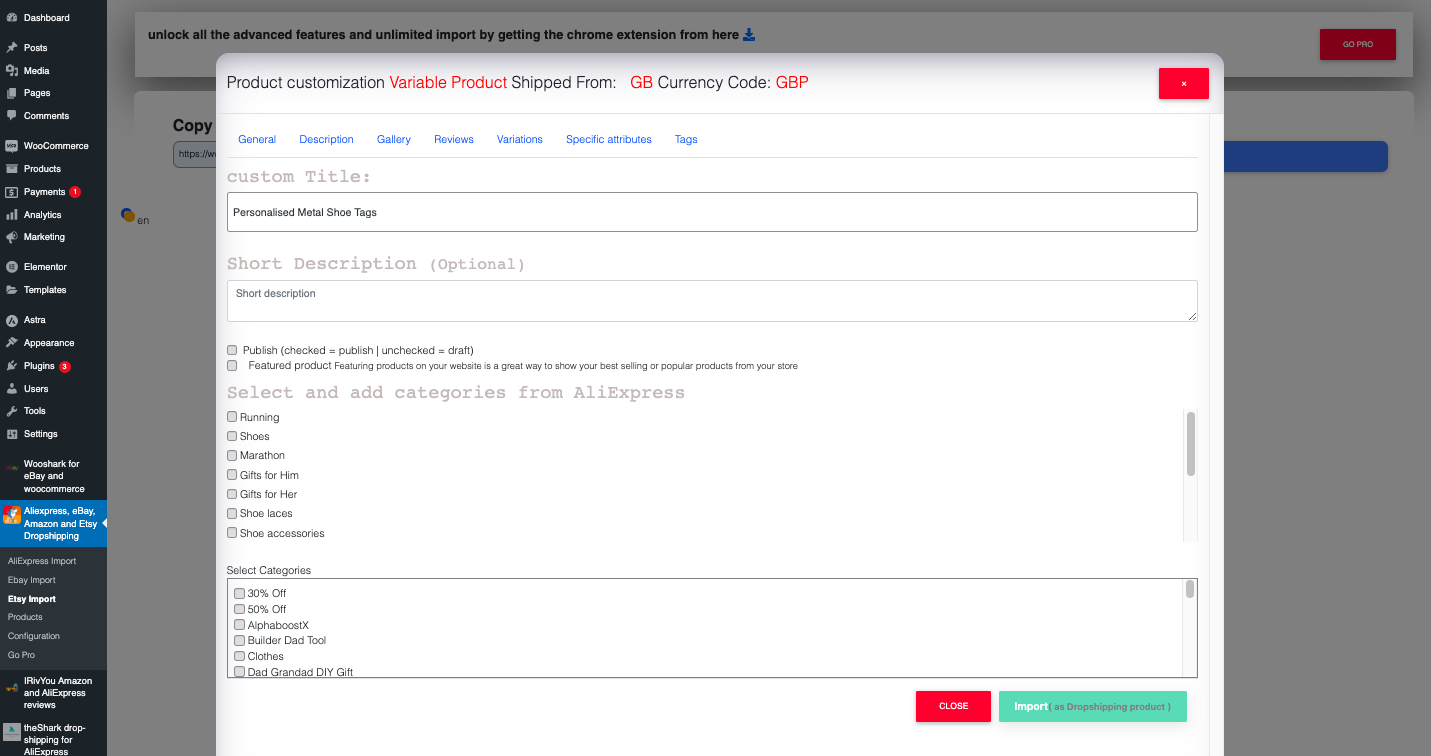Click the Etsy Import submenu item

pyautogui.click(x=32, y=599)
